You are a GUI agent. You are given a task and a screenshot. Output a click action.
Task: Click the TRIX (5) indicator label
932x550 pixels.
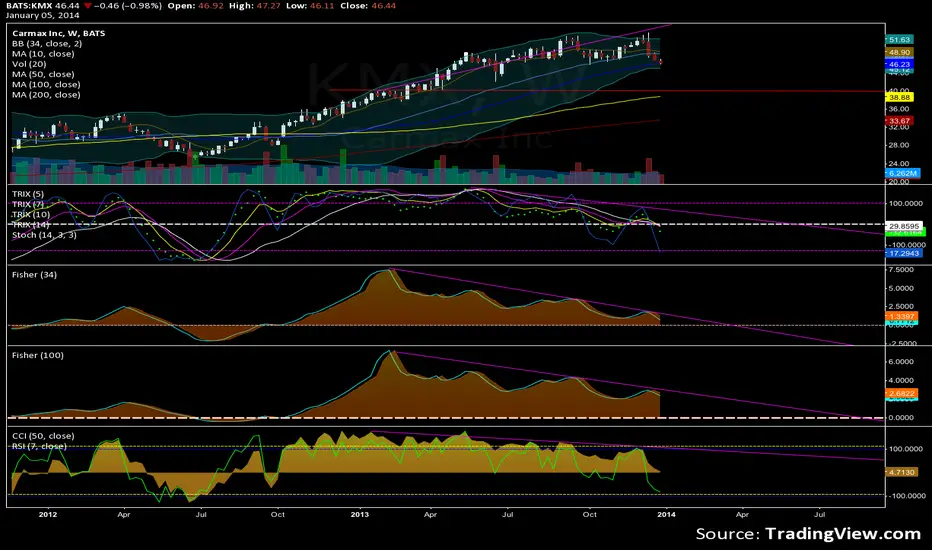click(28, 194)
